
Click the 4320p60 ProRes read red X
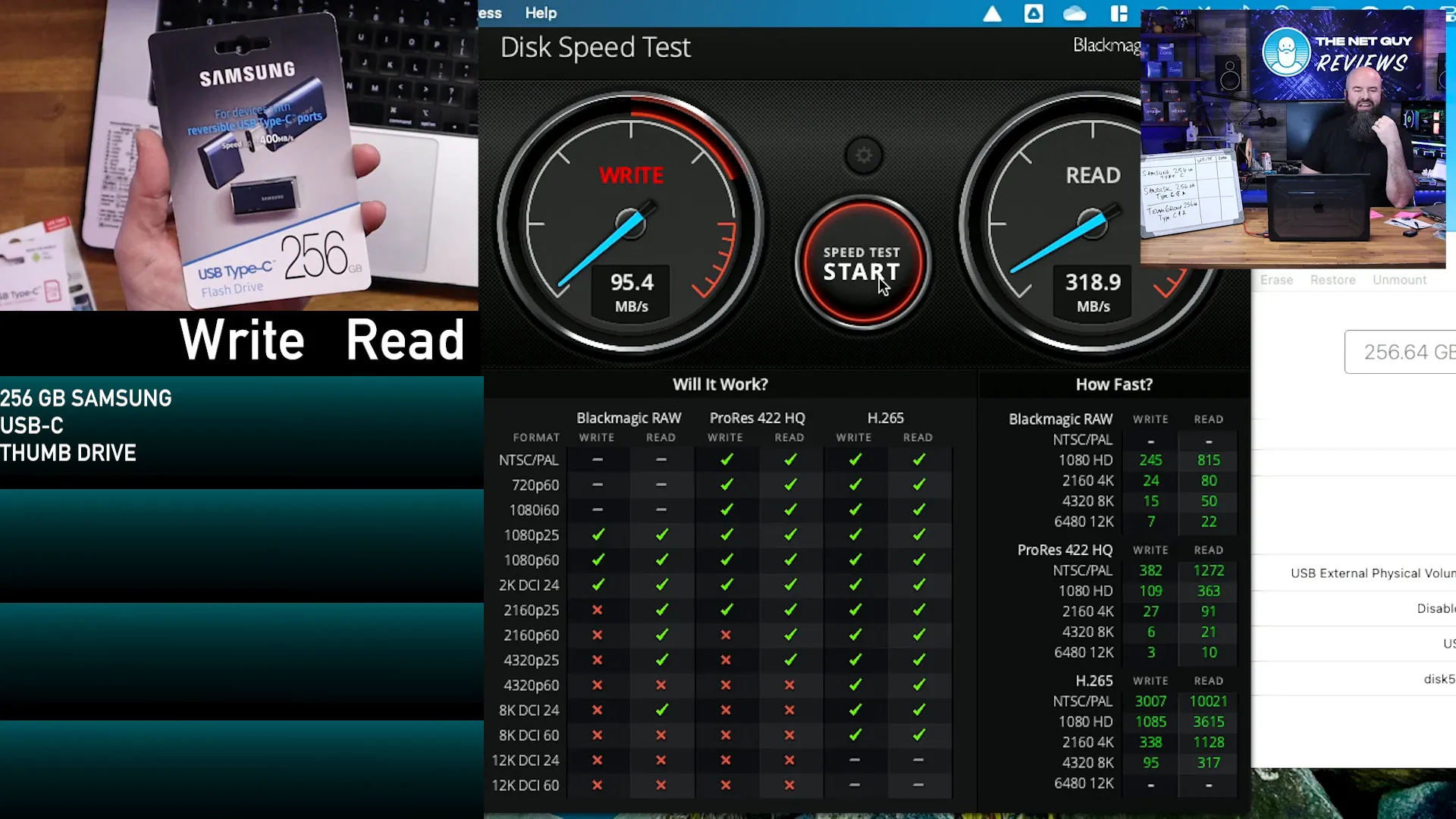click(789, 686)
